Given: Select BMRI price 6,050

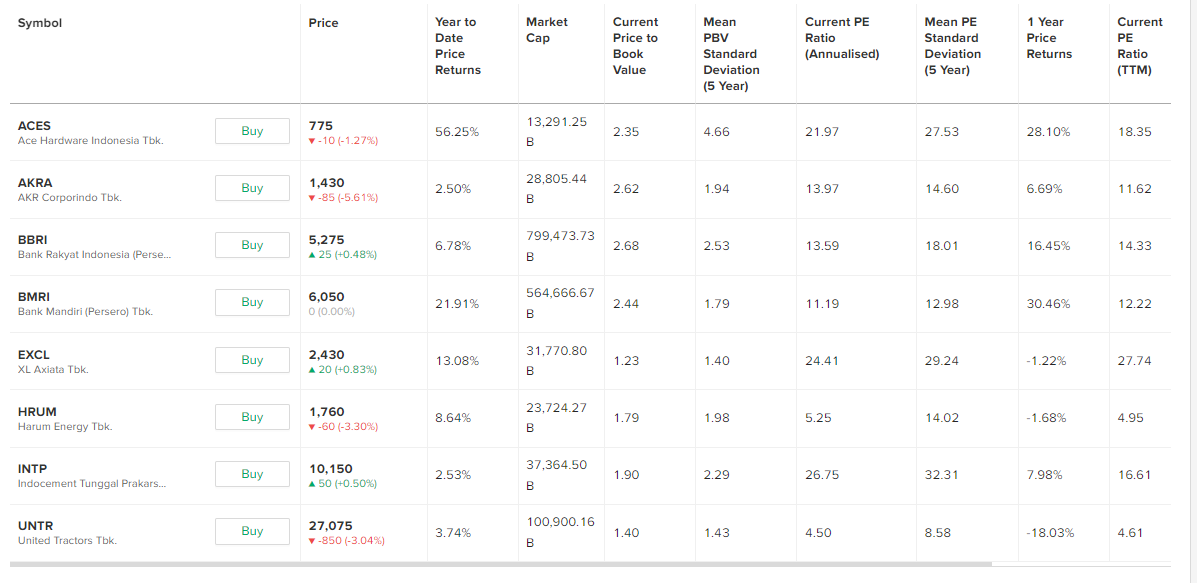Looking at the screenshot, I should point(326,297).
